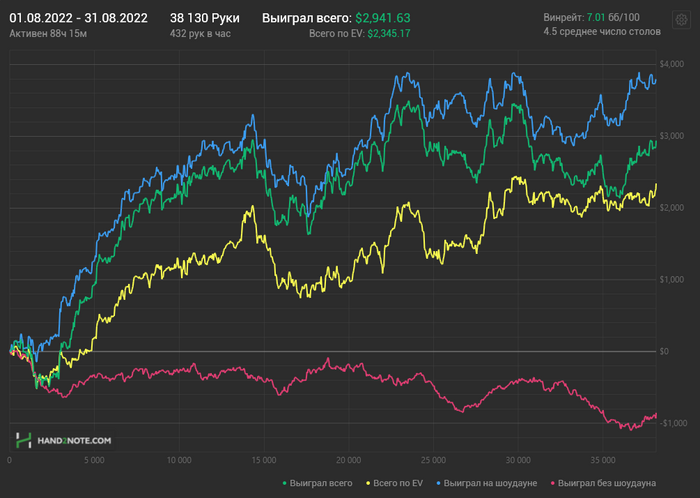Click the EV total value $2,345.17

point(389,34)
